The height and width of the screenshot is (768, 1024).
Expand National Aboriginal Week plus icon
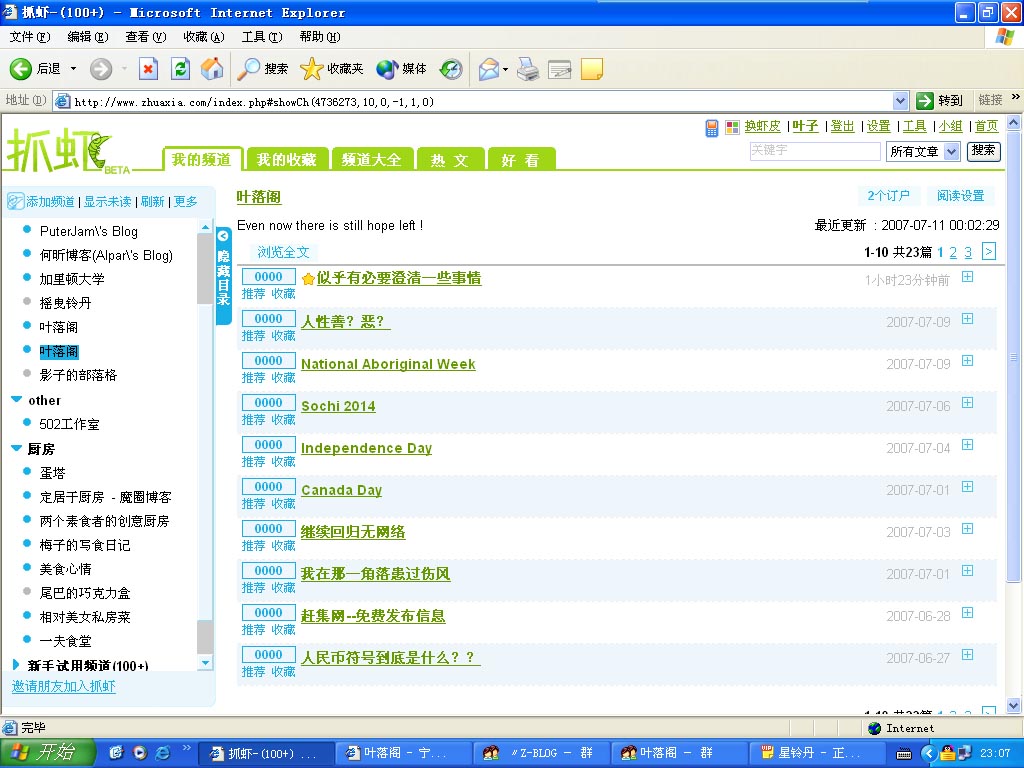pos(968,360)
